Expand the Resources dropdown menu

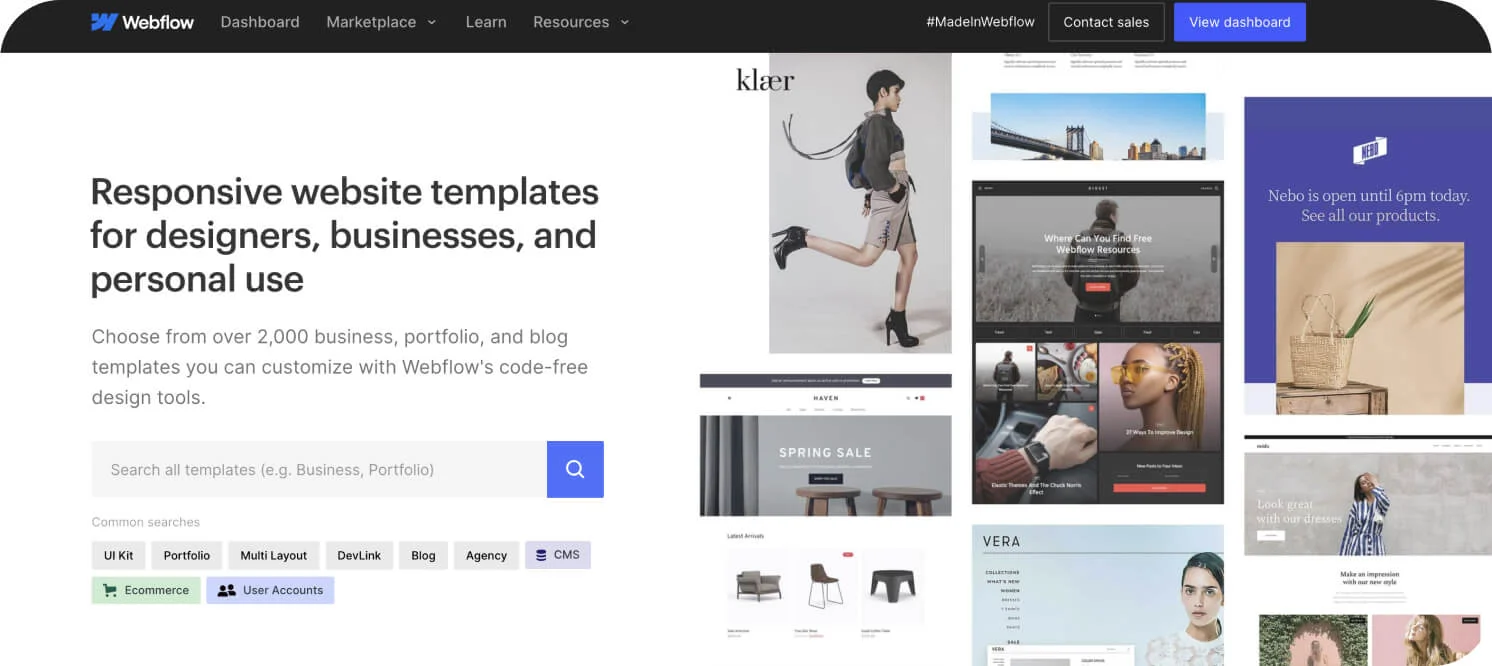[x=581, y=22]
